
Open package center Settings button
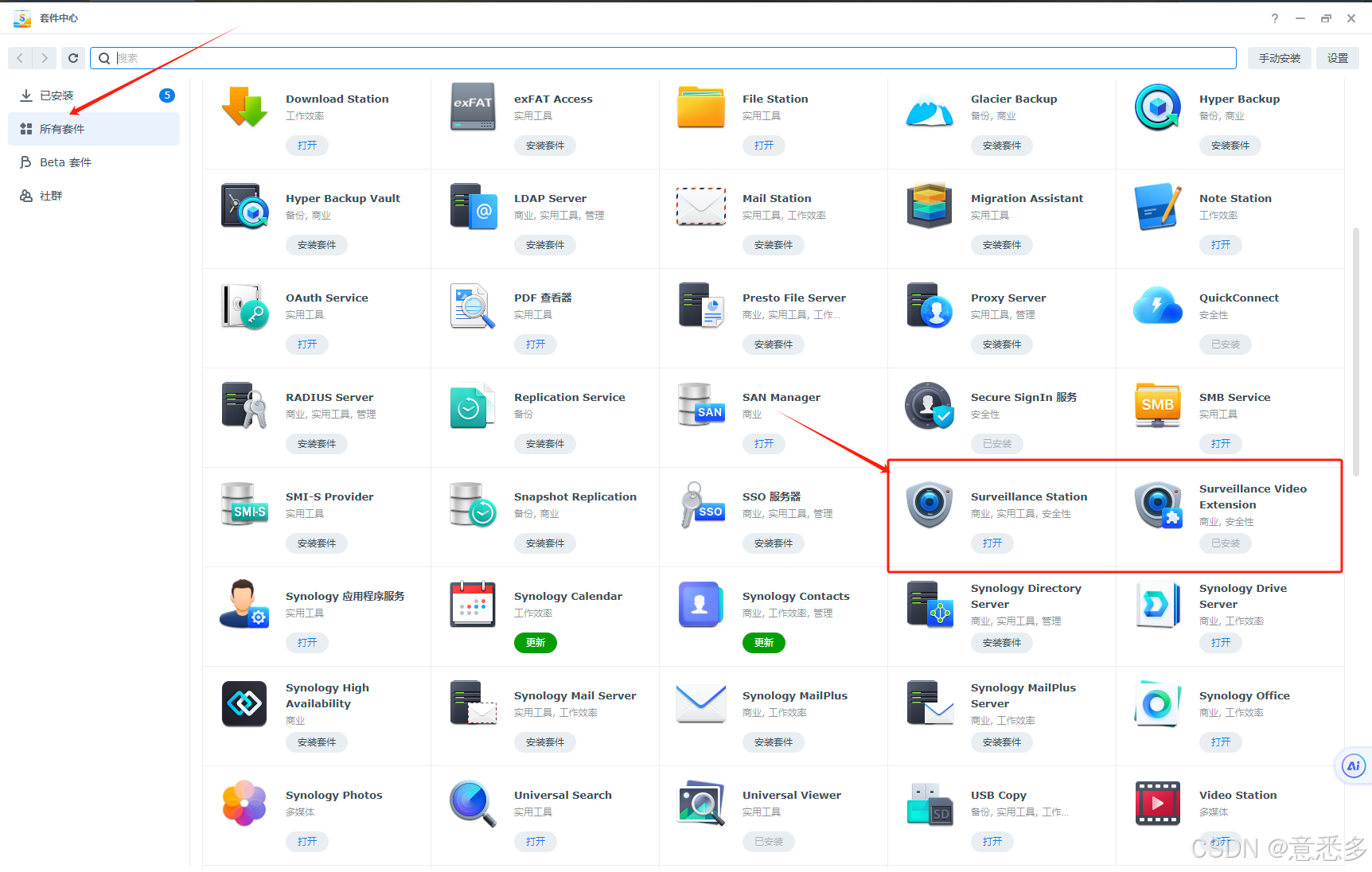click(x=1338, y=58)
